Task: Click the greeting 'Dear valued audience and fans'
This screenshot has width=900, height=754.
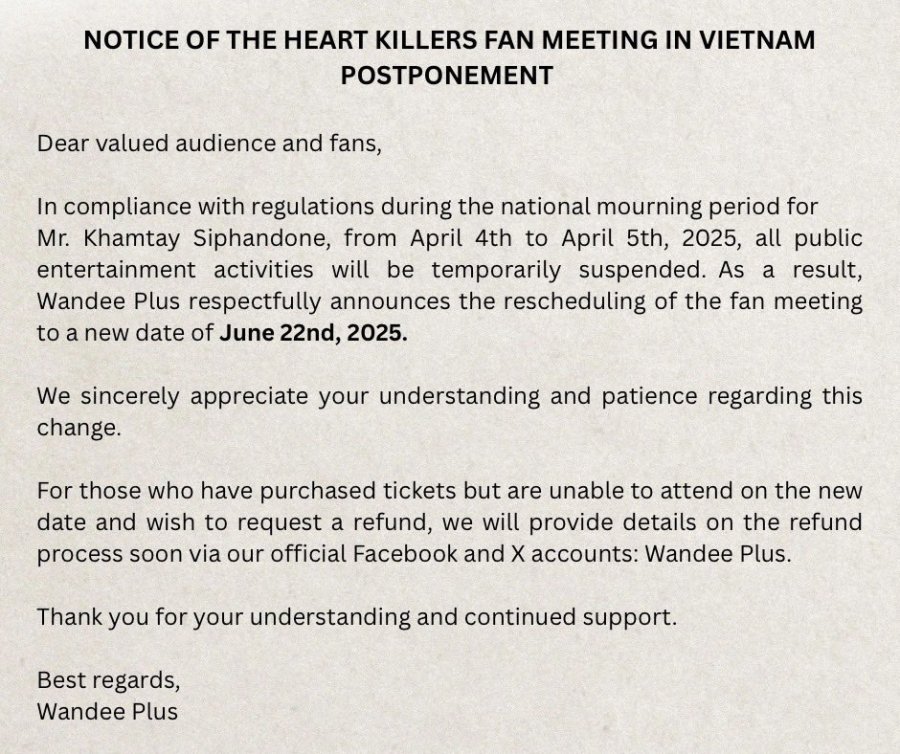Action: pyautogui.click(x=209, y=143)
